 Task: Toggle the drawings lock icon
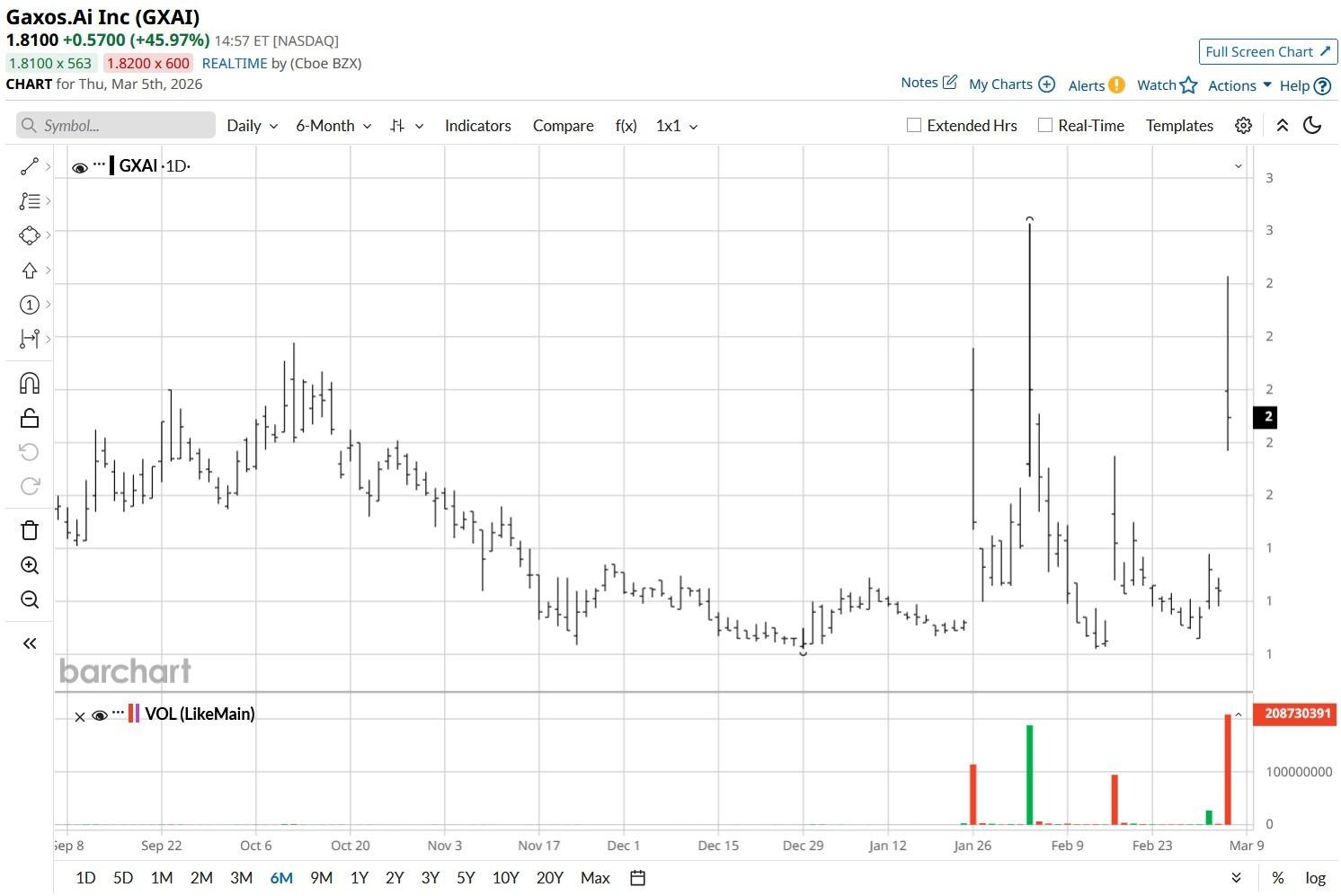coord(29,418)
